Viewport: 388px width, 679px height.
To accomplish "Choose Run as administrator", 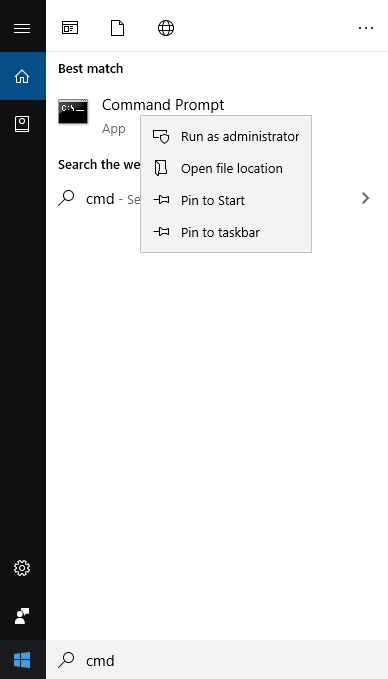I will tap(226, 136).
